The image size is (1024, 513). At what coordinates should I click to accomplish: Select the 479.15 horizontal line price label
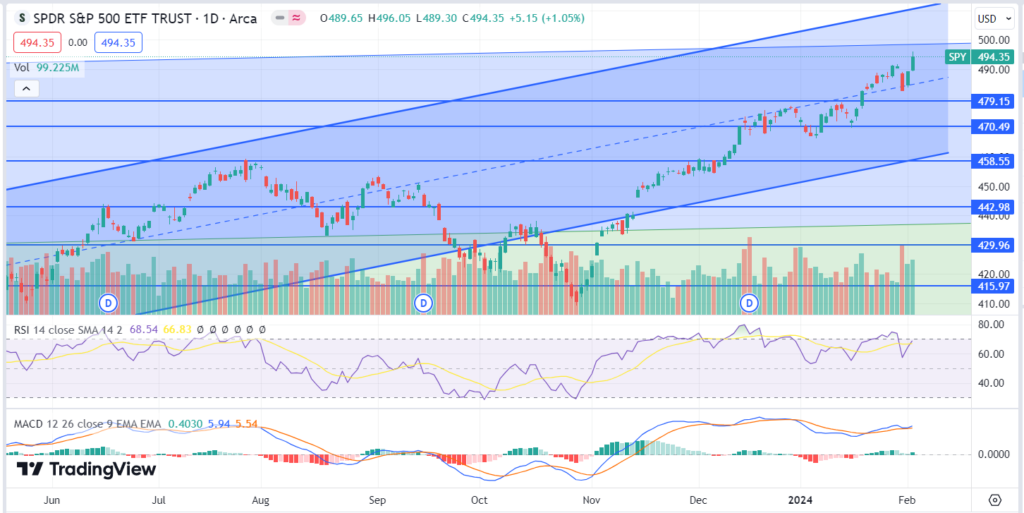tap(993, 101)
